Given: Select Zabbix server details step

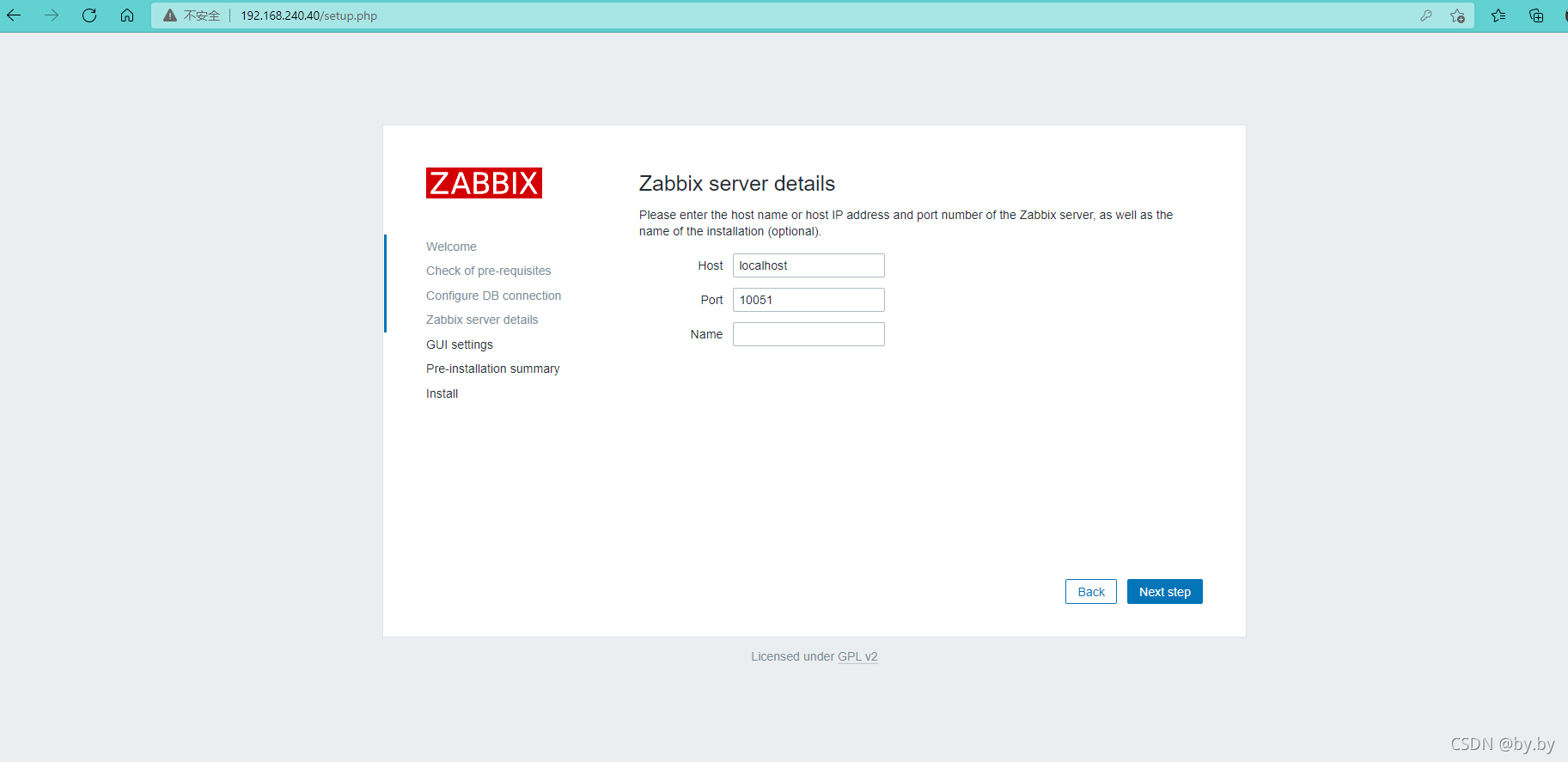Looking at the screenshot, I should pos(482,320).
